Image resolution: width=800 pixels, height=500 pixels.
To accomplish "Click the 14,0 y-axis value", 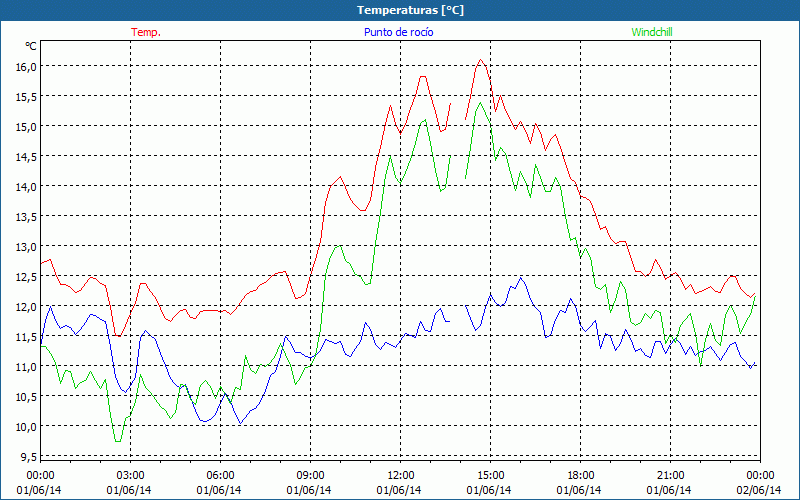I will pyautogui.click(x=26, y=187).
